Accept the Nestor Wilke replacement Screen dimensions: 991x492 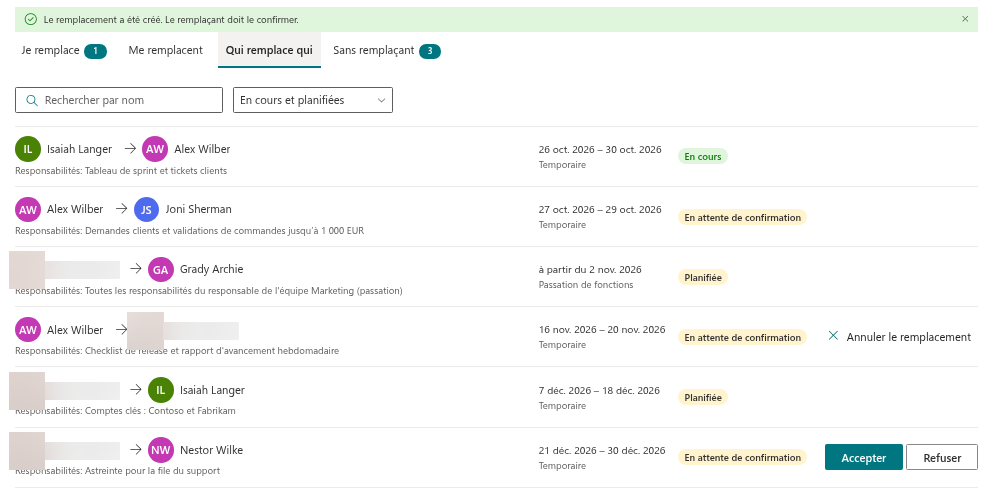click(863, 457)
